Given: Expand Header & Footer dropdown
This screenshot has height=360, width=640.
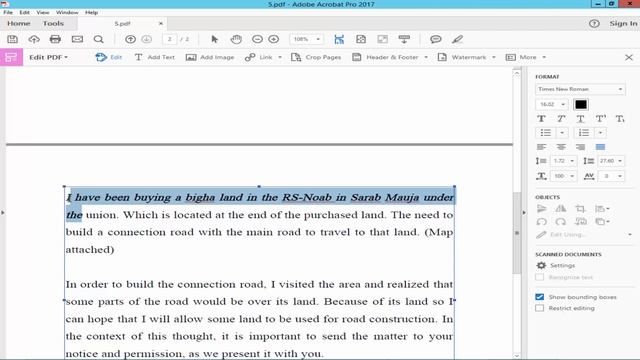Looking at the screenshot, I should click(x=426, y=57).
